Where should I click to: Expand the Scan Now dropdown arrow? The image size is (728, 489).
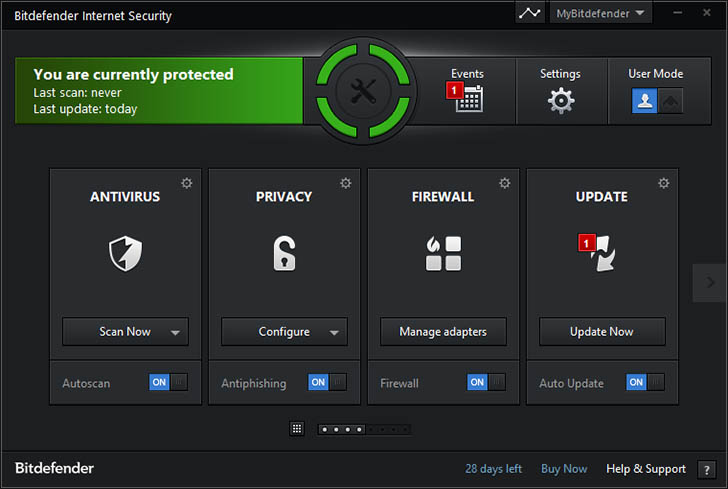(175, 332)
